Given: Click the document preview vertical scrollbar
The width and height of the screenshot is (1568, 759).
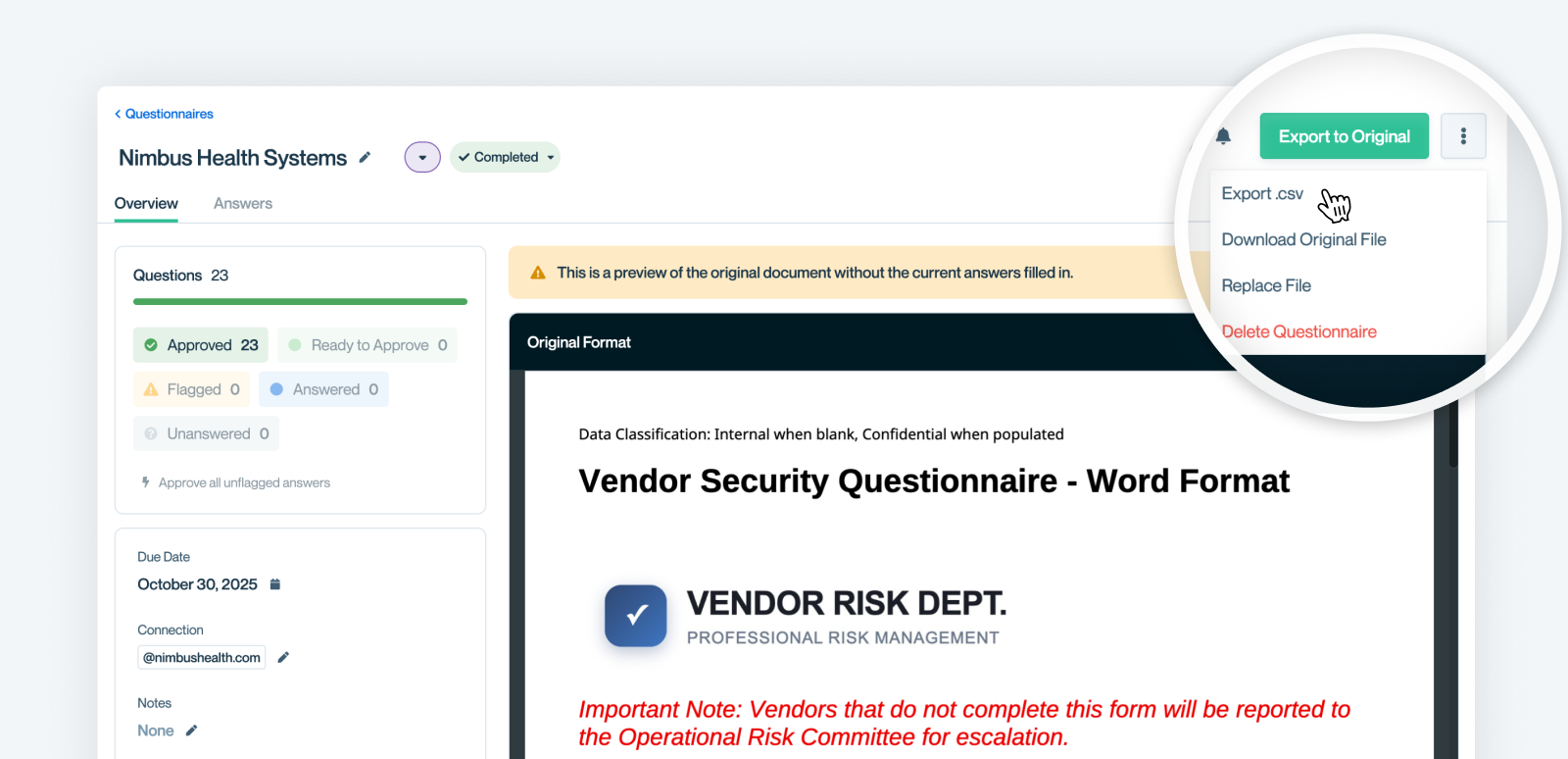Looking at the screenshot, I should [1453, 436].
